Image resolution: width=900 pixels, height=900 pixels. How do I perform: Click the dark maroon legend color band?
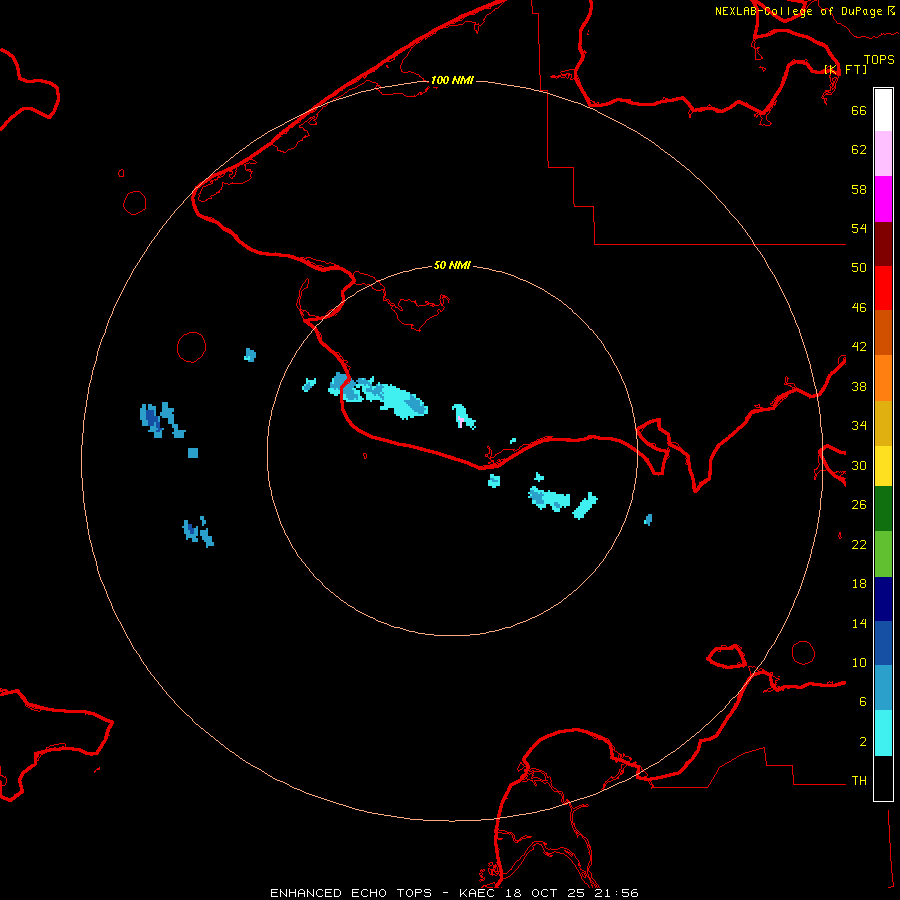883,244
